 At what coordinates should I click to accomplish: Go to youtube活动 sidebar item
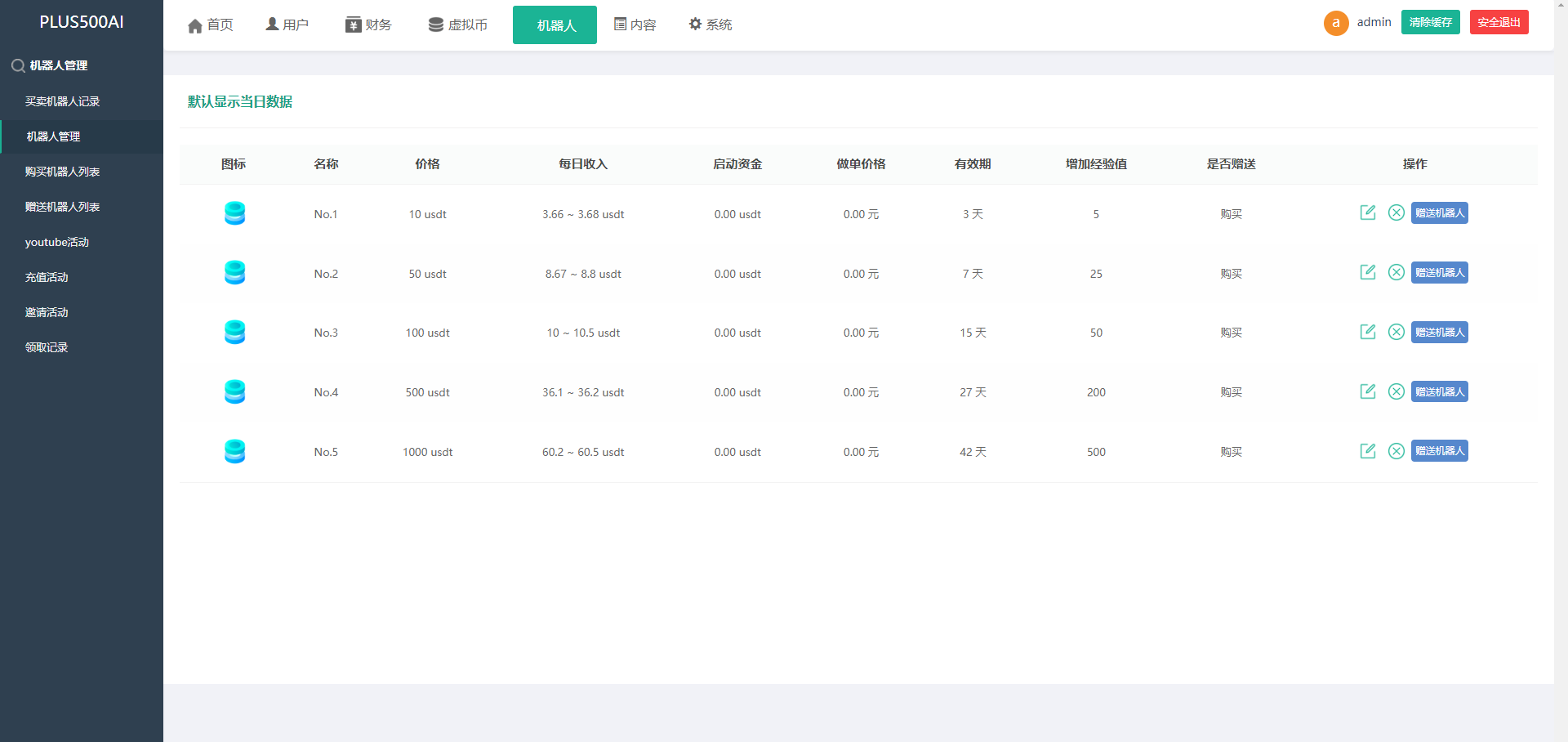coord(56,242)
